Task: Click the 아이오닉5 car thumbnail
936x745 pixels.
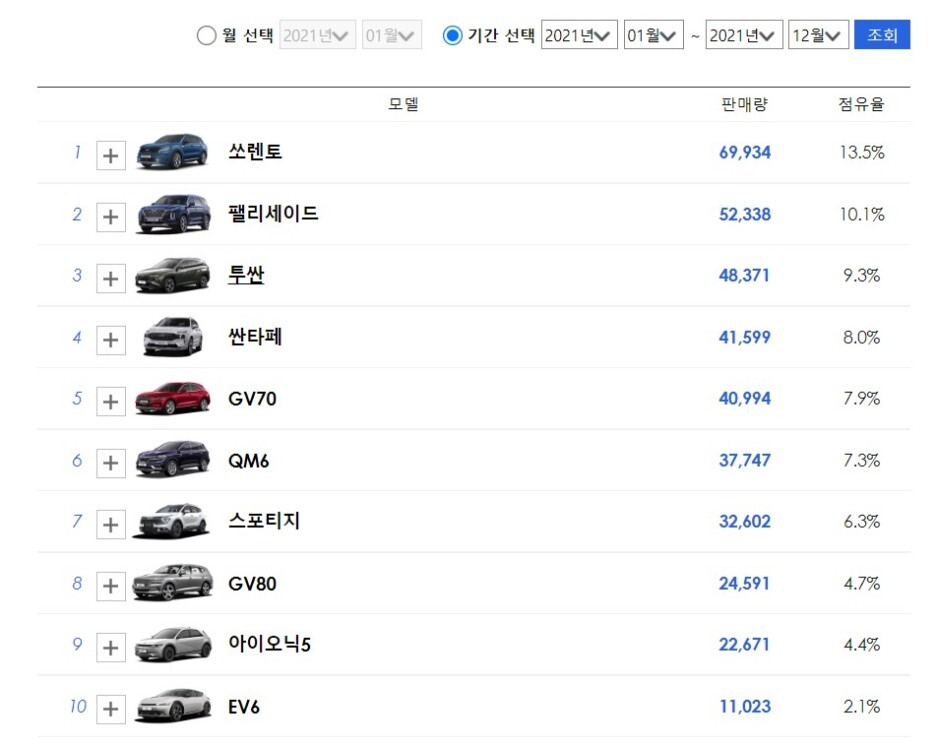Action: point(173,645)
